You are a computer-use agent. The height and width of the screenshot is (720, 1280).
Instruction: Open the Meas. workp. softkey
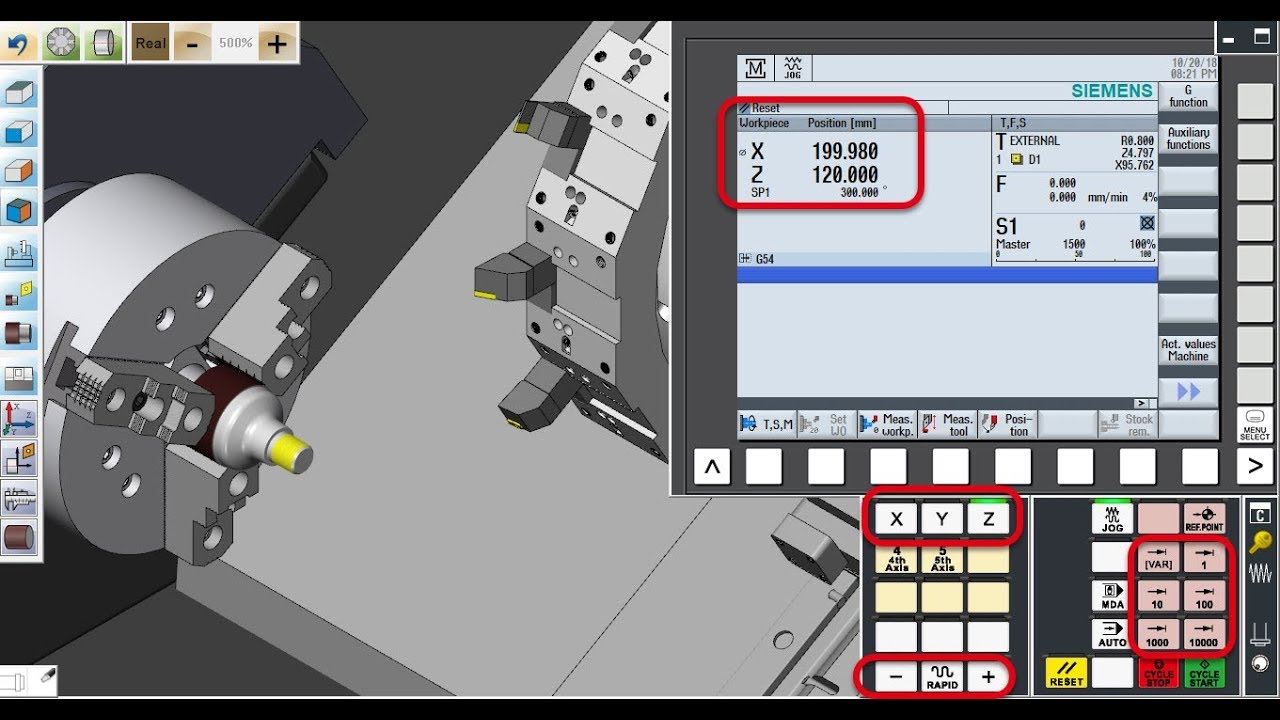887,424
